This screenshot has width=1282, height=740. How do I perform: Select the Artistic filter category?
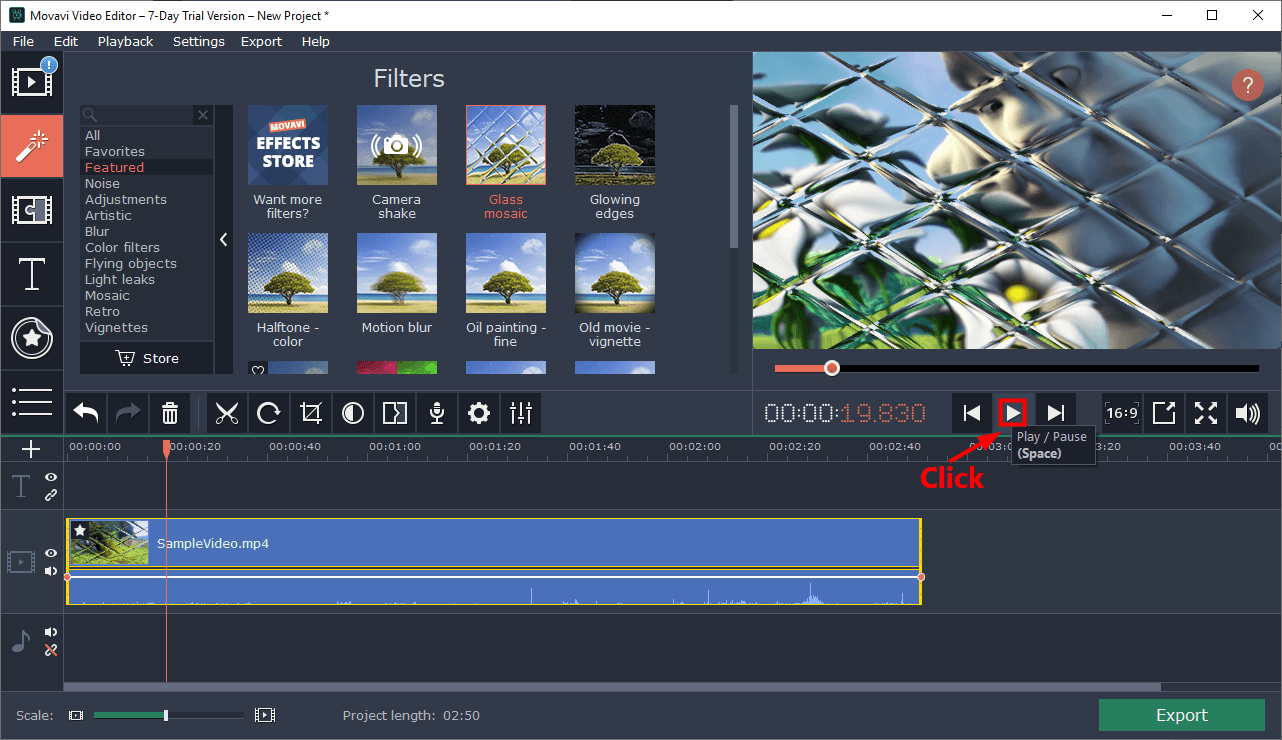(107, 215)
